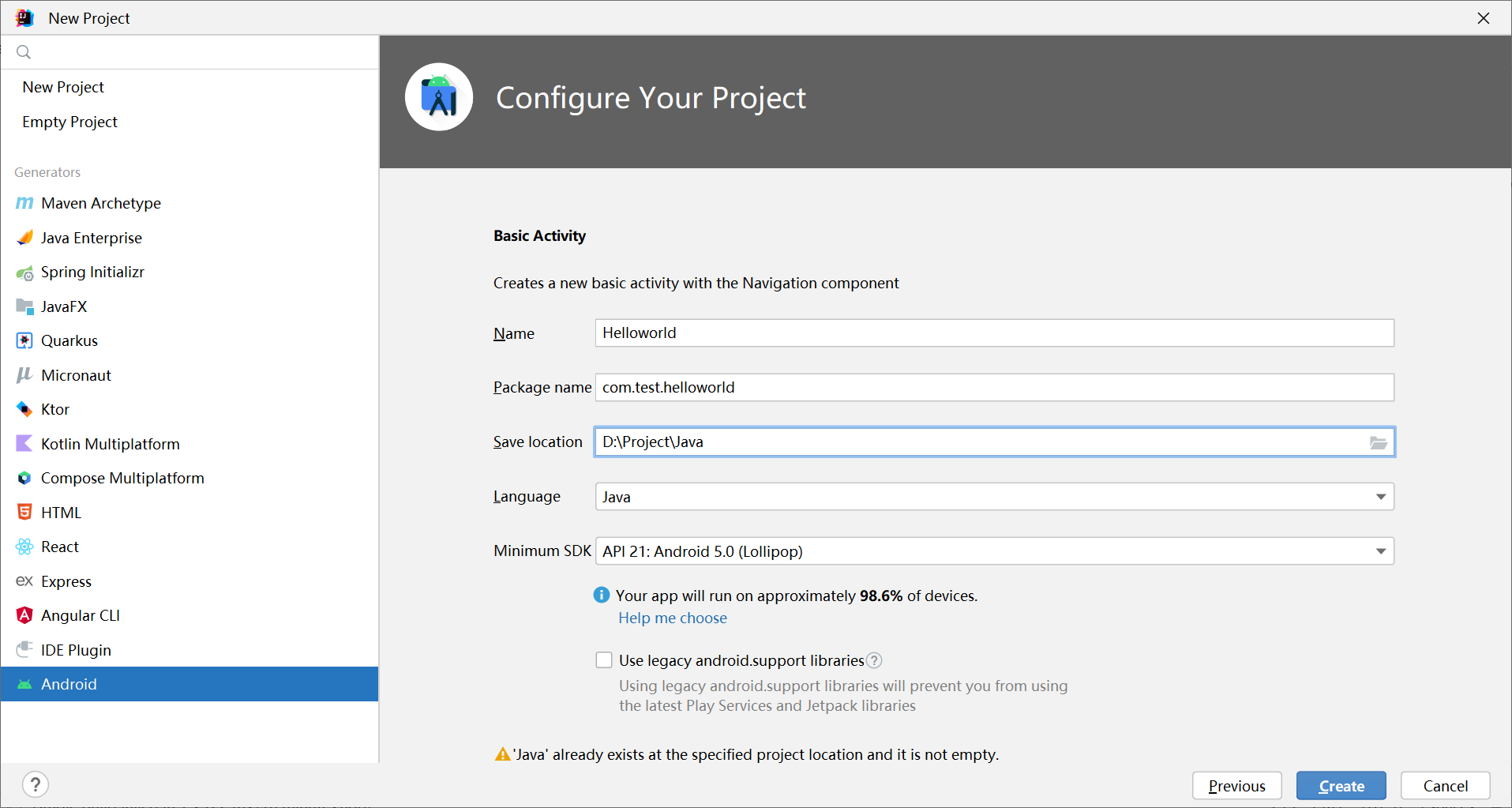Viewport: 1512px width, 808px height.
Task: Click the Compose Multiplatform icon
Action: coord(24,478)
